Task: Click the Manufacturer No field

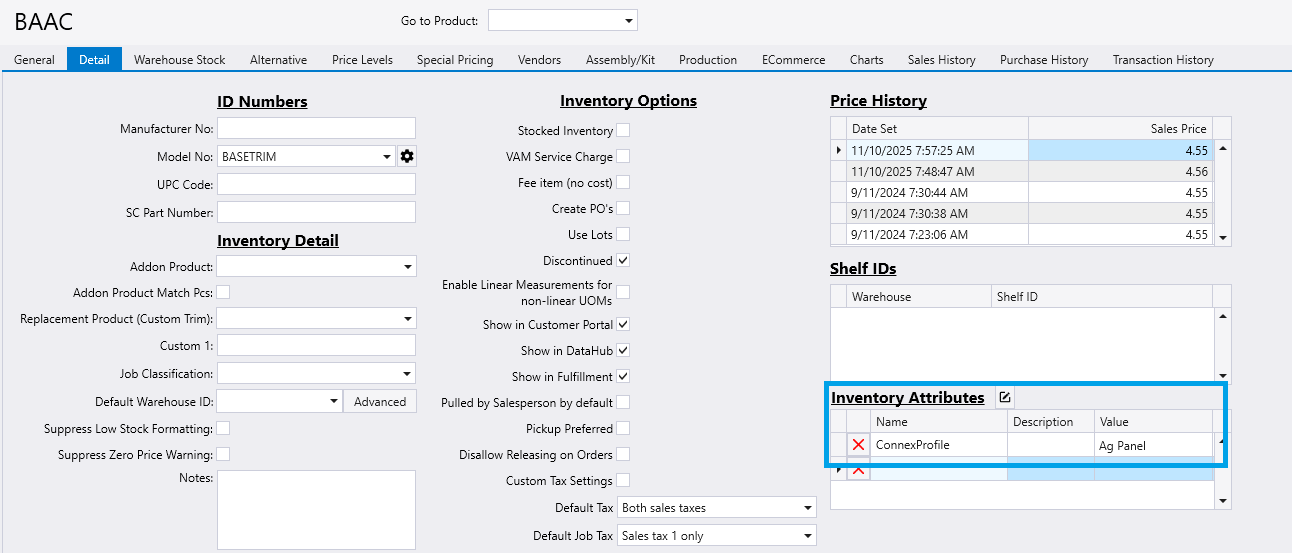Action: coord(316,128)
